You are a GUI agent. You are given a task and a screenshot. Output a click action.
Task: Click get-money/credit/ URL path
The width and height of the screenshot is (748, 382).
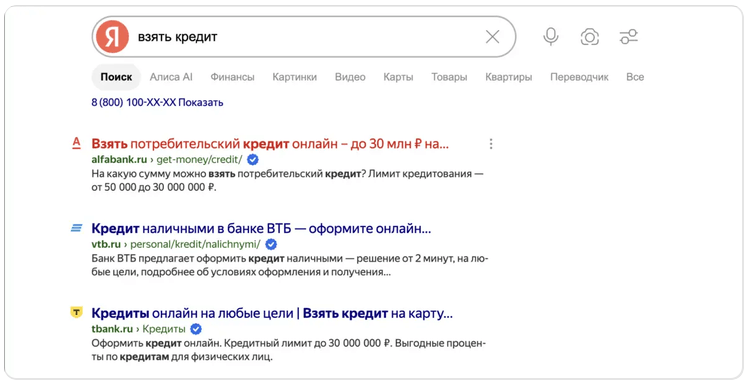coord(199,159)
